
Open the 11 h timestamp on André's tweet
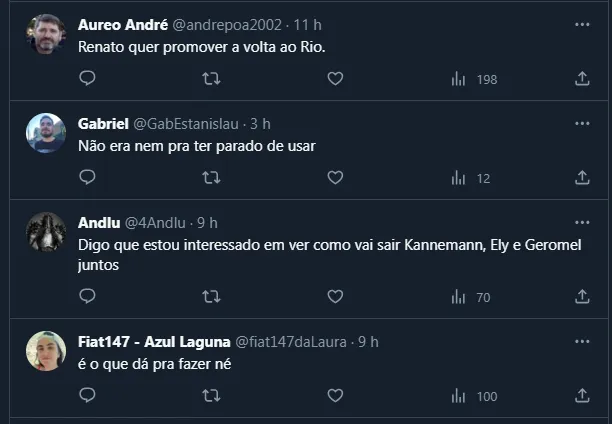tap(308, 24)
